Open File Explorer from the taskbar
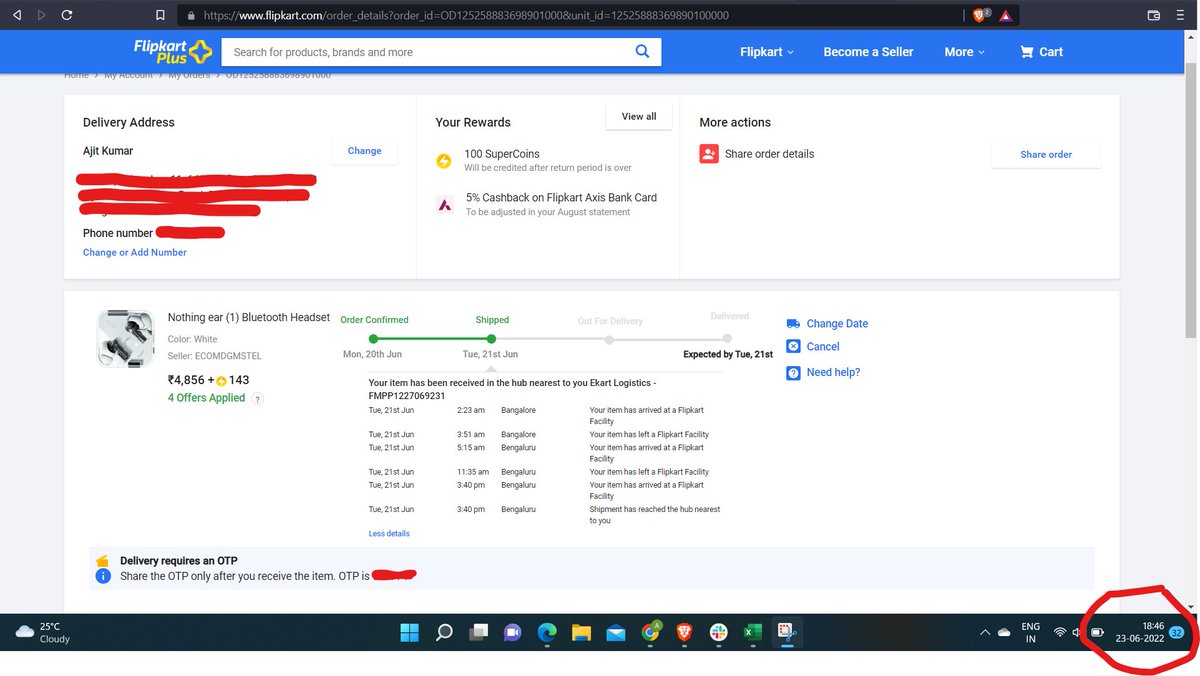Viewport: 1200px width, 676px height. tap(581, 633)
